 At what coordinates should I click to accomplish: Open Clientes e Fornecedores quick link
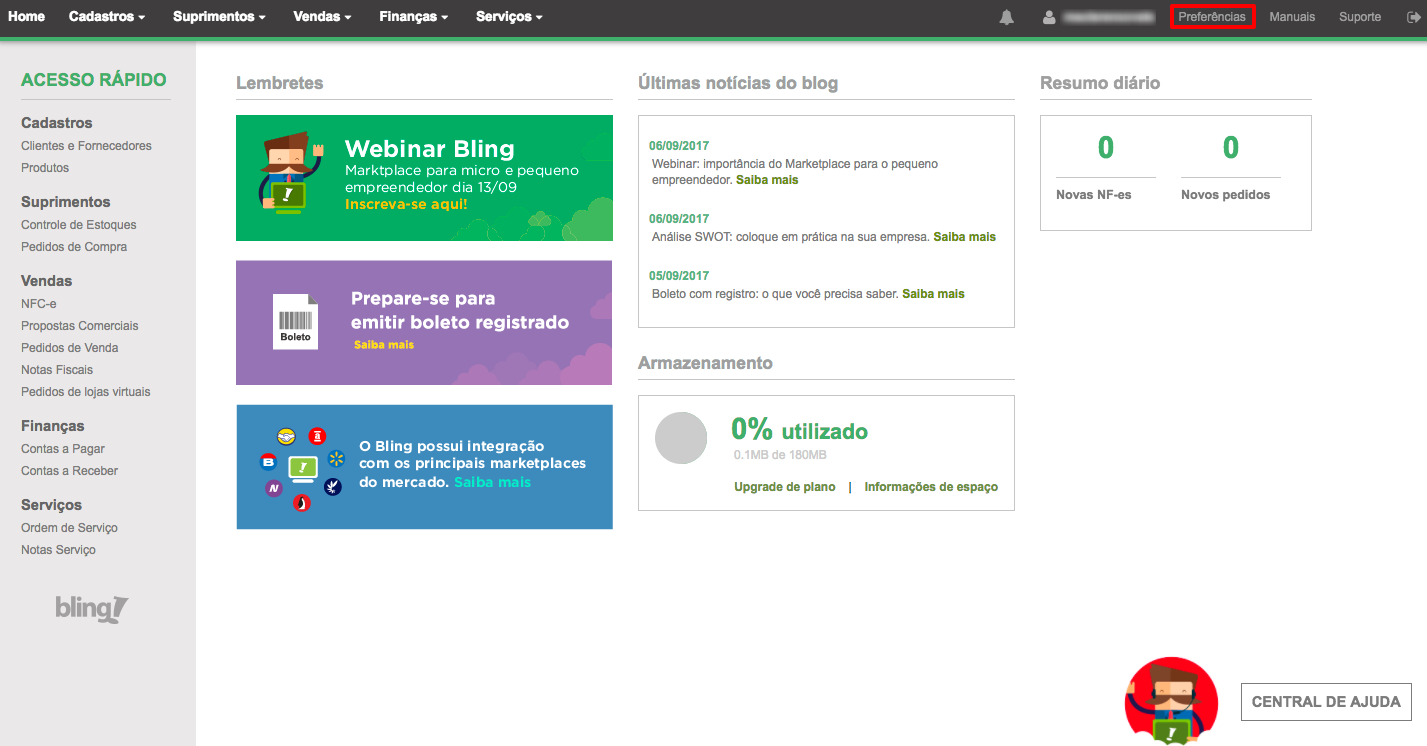point(86,146)
